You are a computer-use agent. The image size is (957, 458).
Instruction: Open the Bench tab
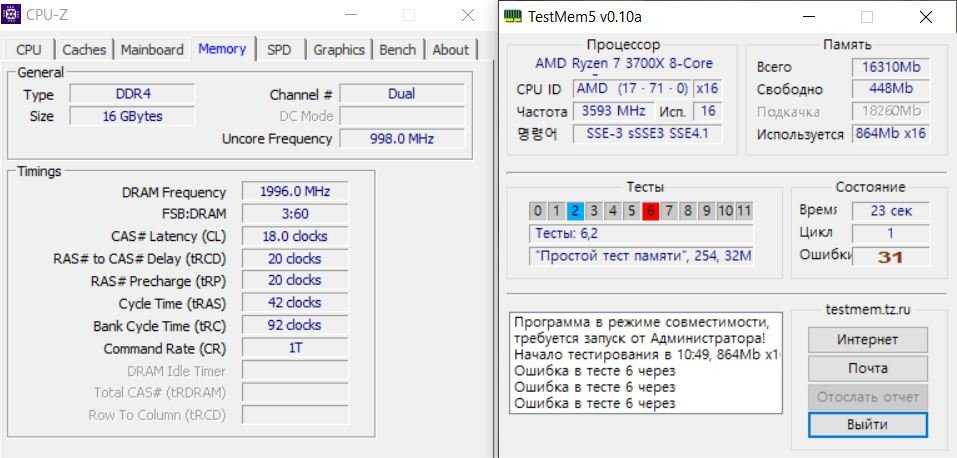tap(398, 50)
